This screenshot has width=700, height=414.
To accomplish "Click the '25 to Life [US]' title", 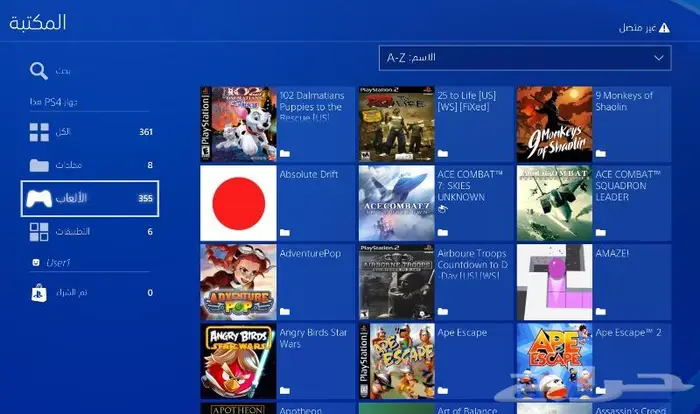I will tap(467, 101).
